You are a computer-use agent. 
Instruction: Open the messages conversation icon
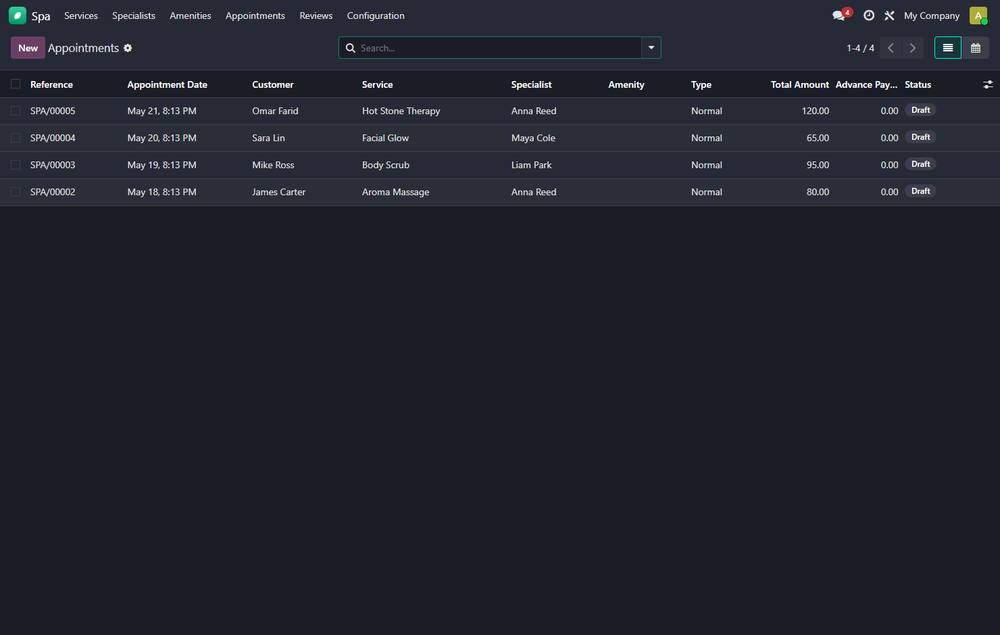coord(839,15)
